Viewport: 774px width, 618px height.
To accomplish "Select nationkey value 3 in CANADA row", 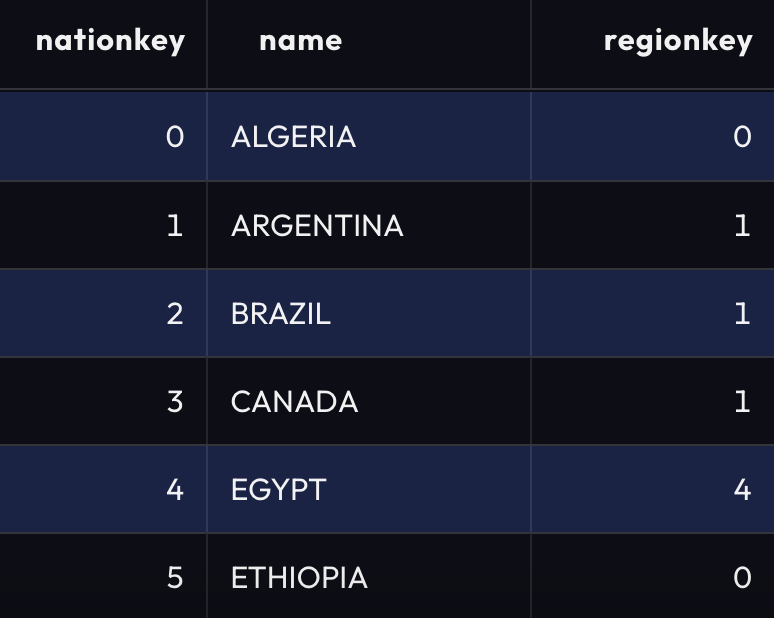I will click(x=175, y=402).
